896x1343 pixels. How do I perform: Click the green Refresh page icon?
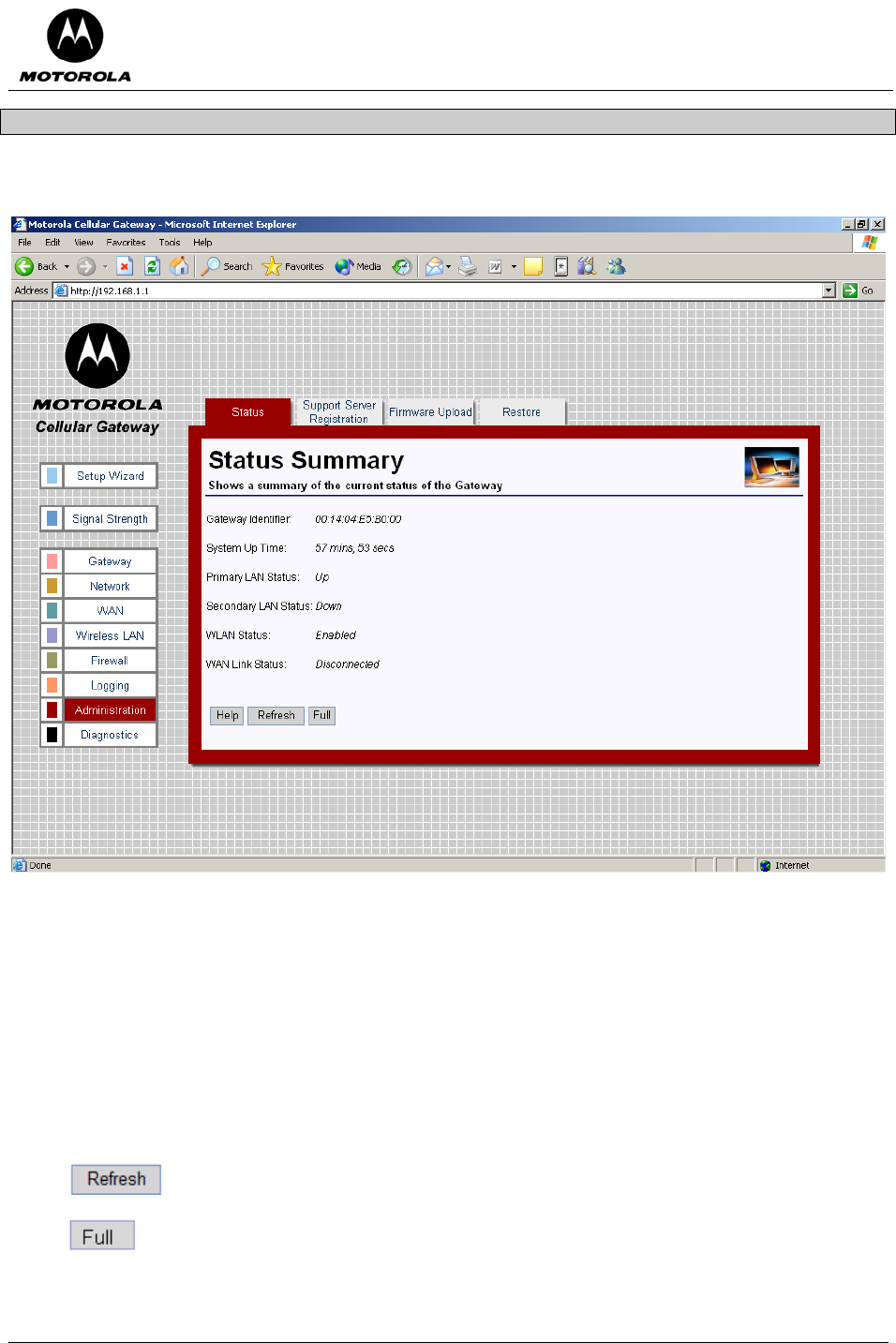point(152,266)
